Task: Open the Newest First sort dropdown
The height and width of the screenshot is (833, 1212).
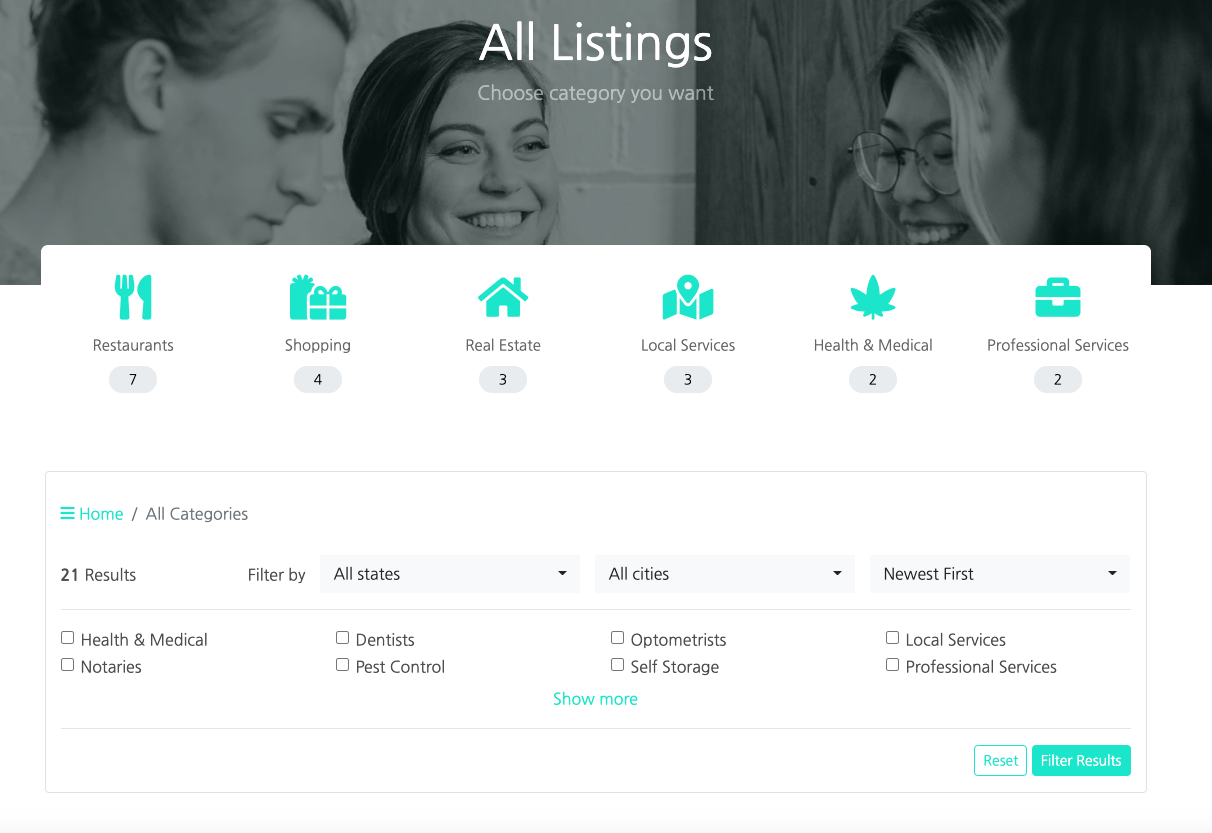Action: (1000, 574)
